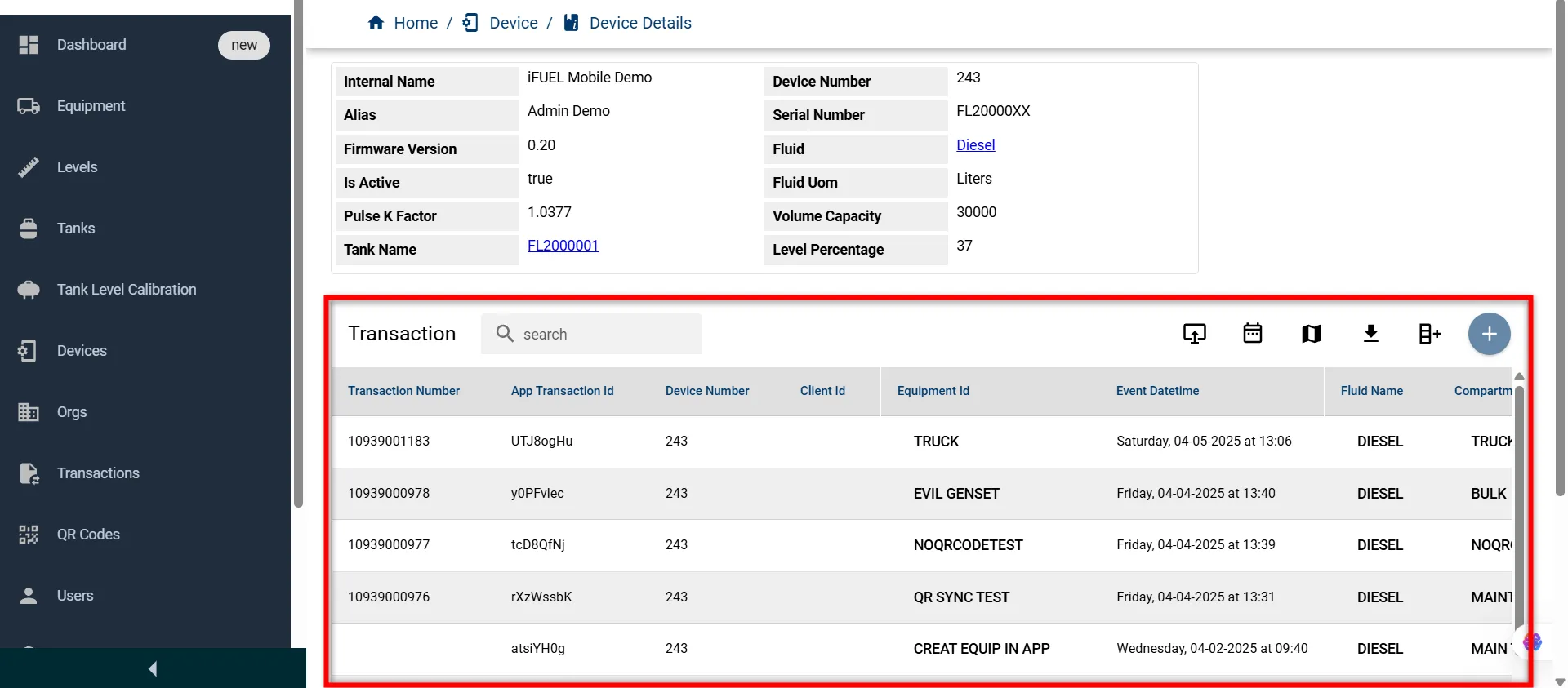
Task: Click EVIL GENSET equipment cell
Action: pyautogui.click(x=956, y=494)
